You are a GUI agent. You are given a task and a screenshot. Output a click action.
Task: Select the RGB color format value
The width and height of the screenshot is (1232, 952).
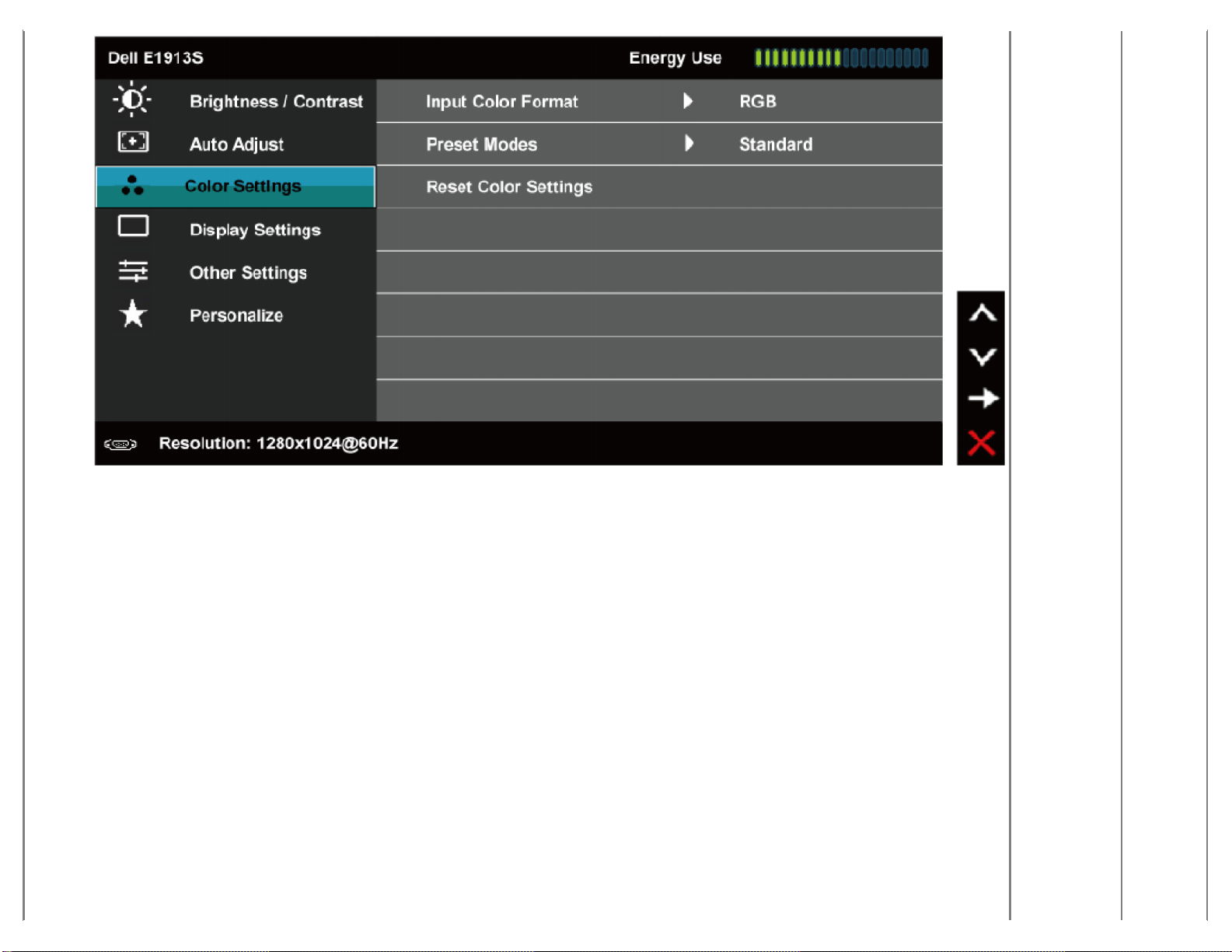[758, 102]
